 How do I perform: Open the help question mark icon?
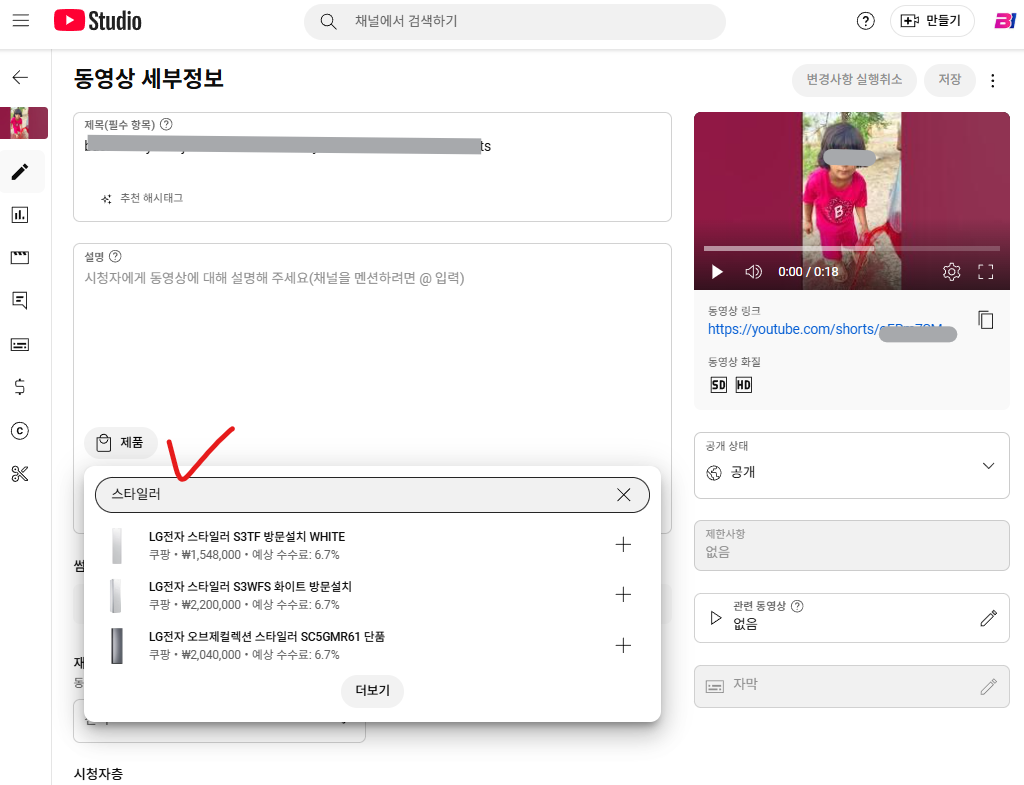[865, 22]
